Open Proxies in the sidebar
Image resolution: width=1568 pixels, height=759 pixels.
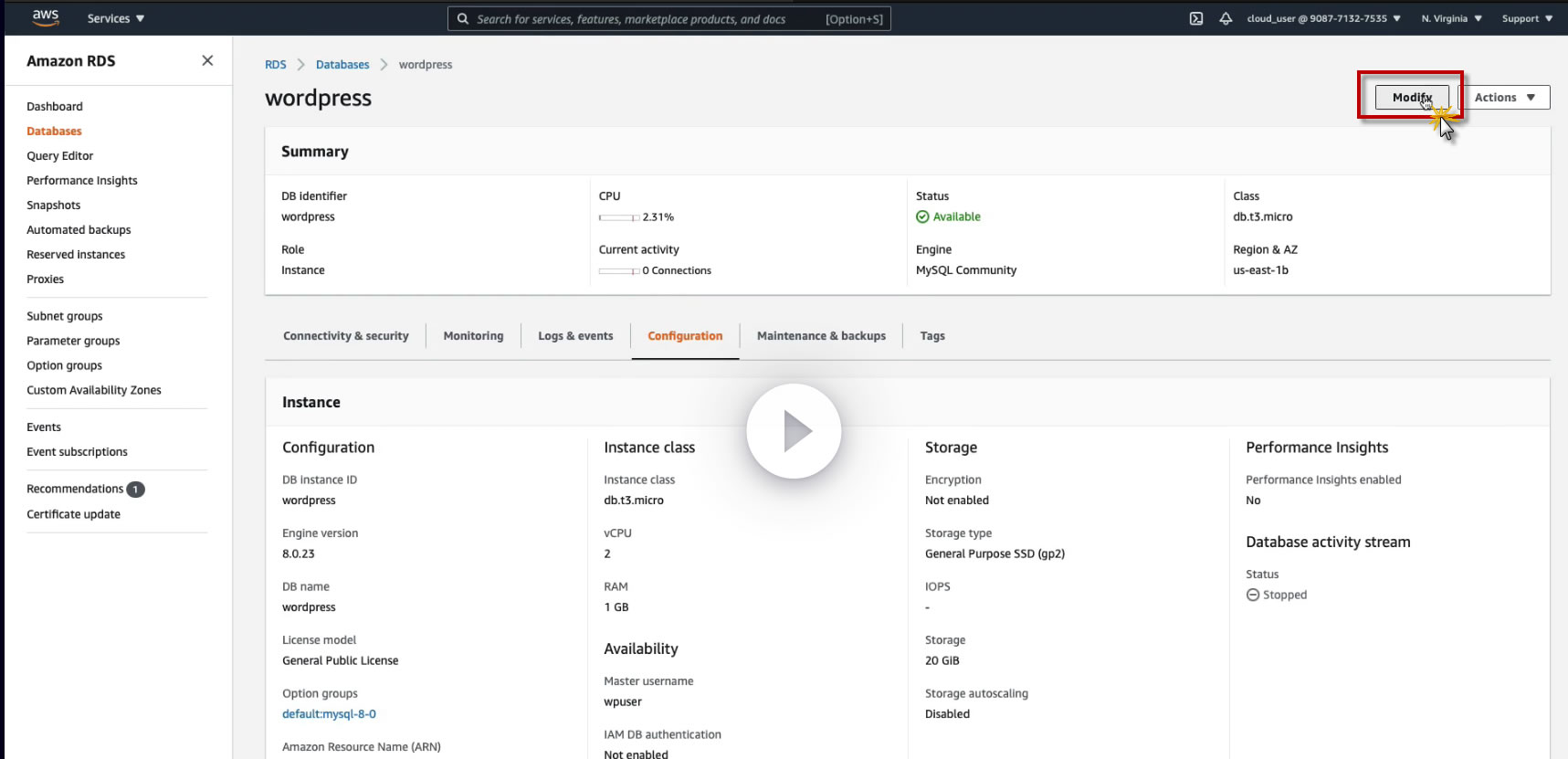click(x=45, y=279)
